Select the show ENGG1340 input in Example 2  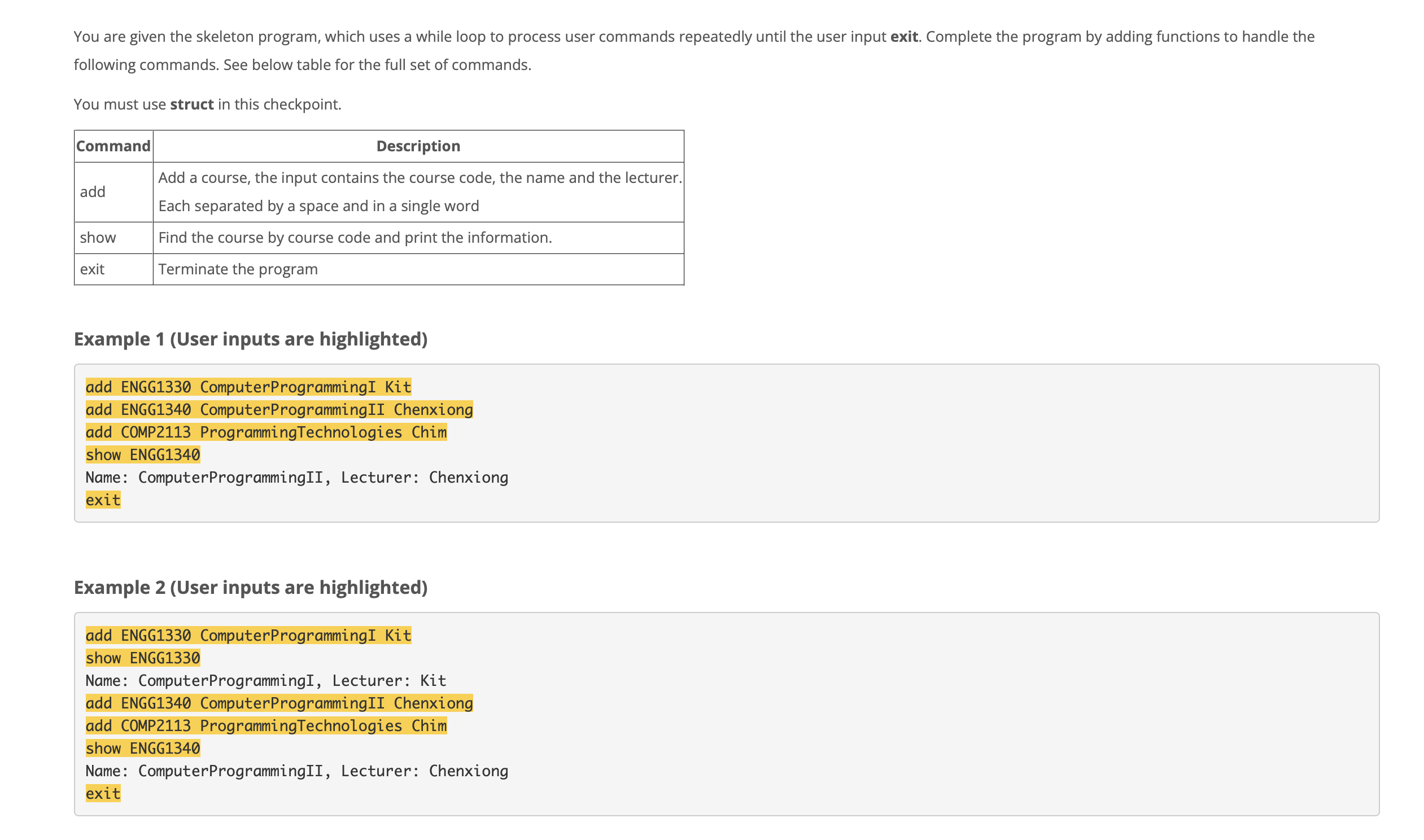(143, 749)
